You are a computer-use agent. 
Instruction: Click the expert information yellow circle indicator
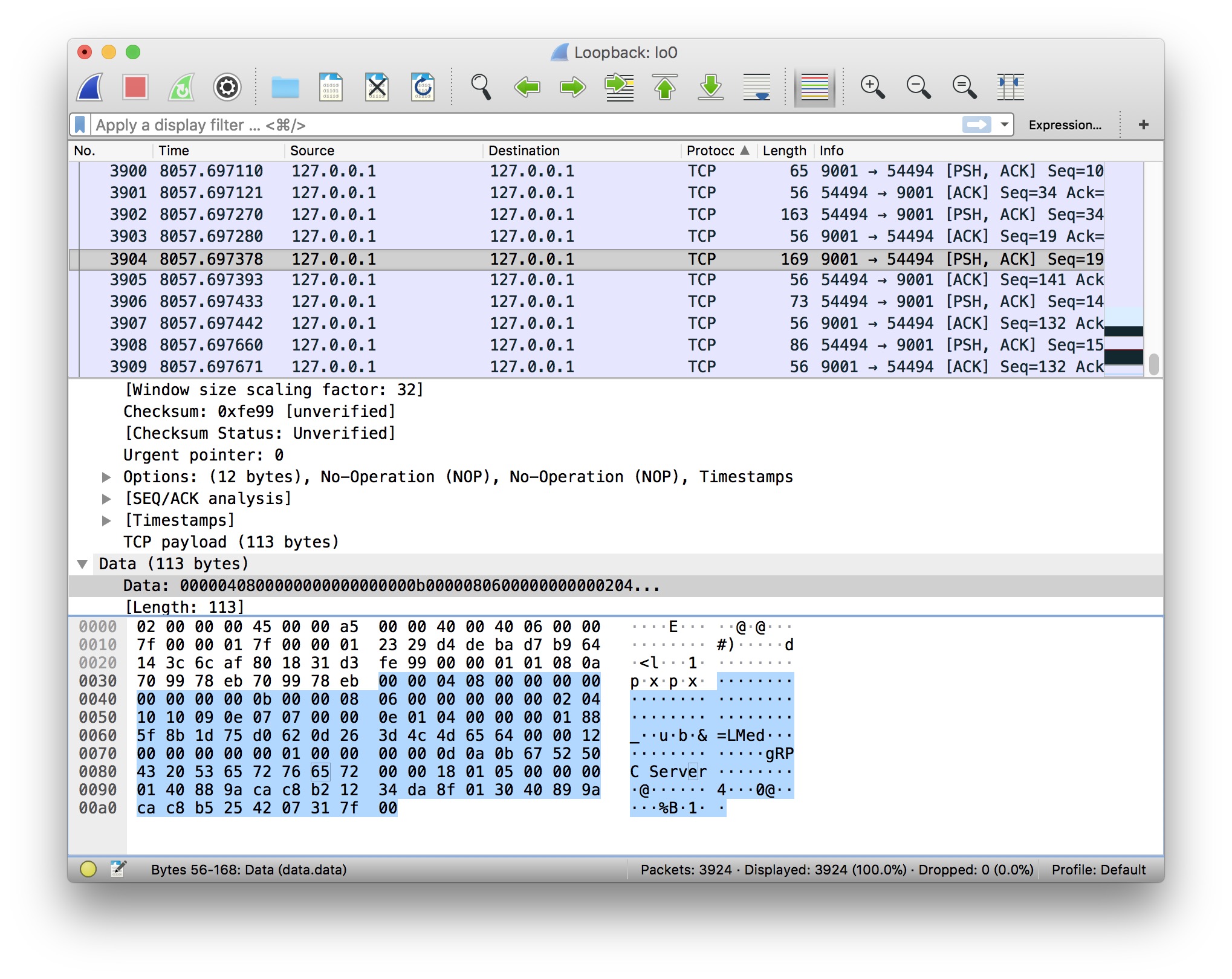click(x=88, y=869)
